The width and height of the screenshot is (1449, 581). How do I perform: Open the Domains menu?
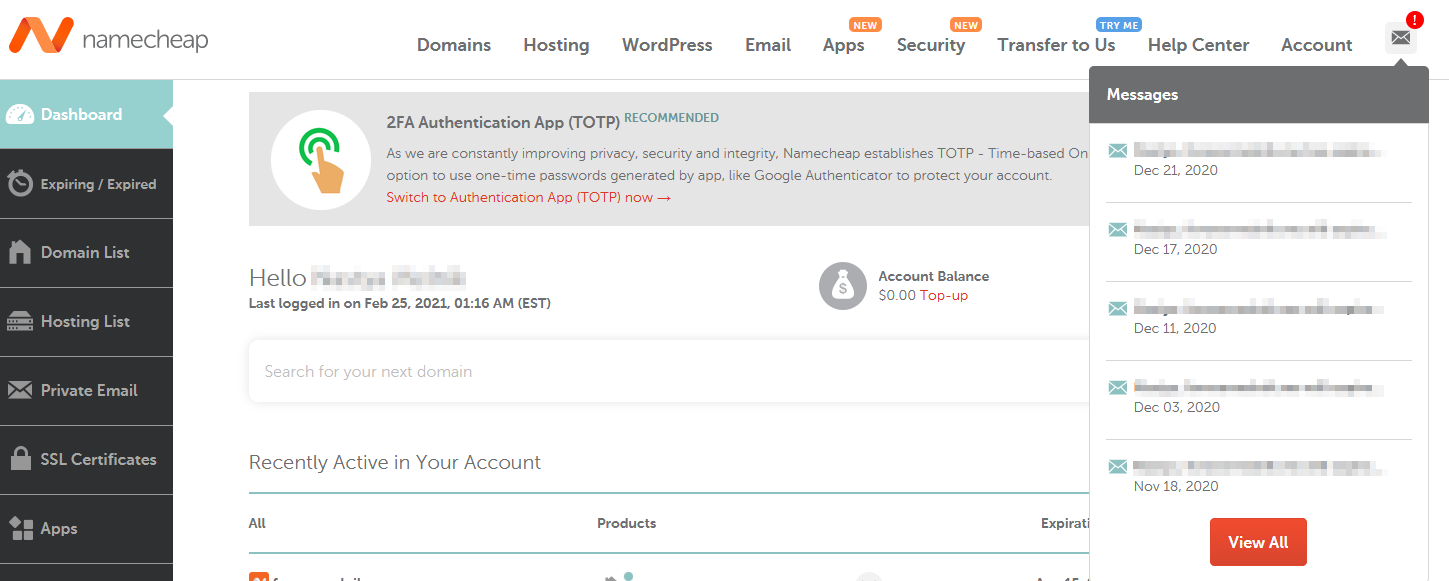tap(454, 45)
